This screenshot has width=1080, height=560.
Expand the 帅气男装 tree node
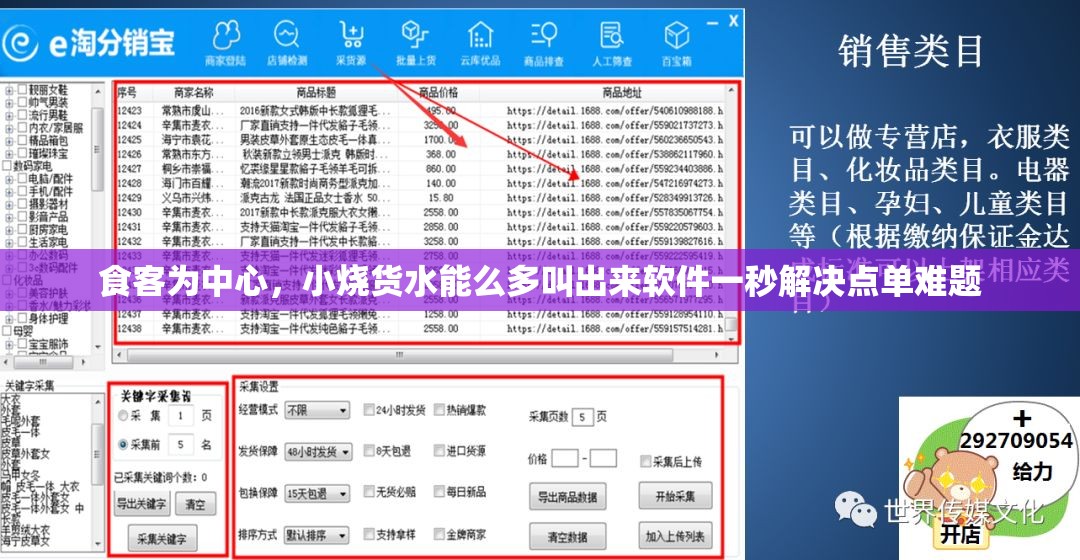(9, 103)
